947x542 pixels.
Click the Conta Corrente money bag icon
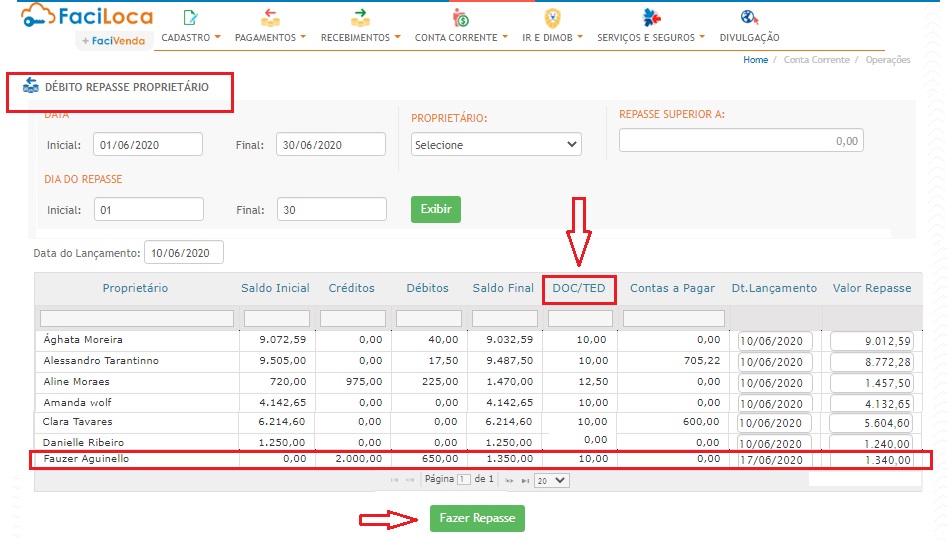460,17
